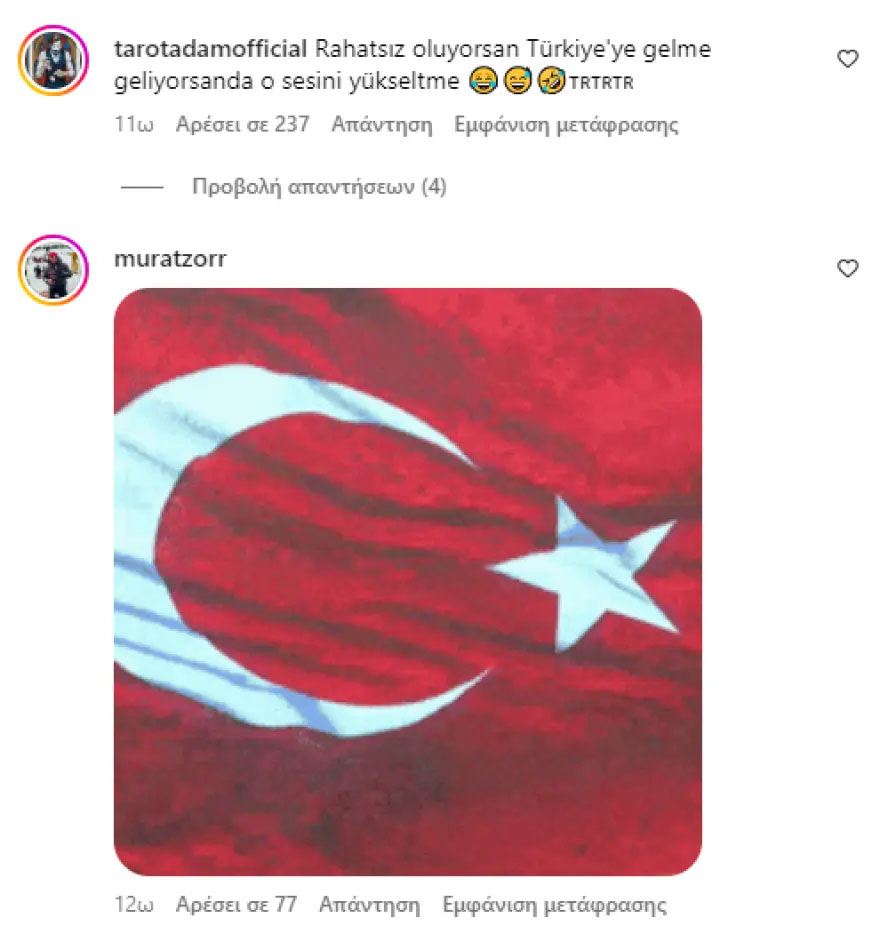The width and height of the screenshot is (880, 942).
Task: Visit the tarotadamofficial username link
Action: point(210,49)
